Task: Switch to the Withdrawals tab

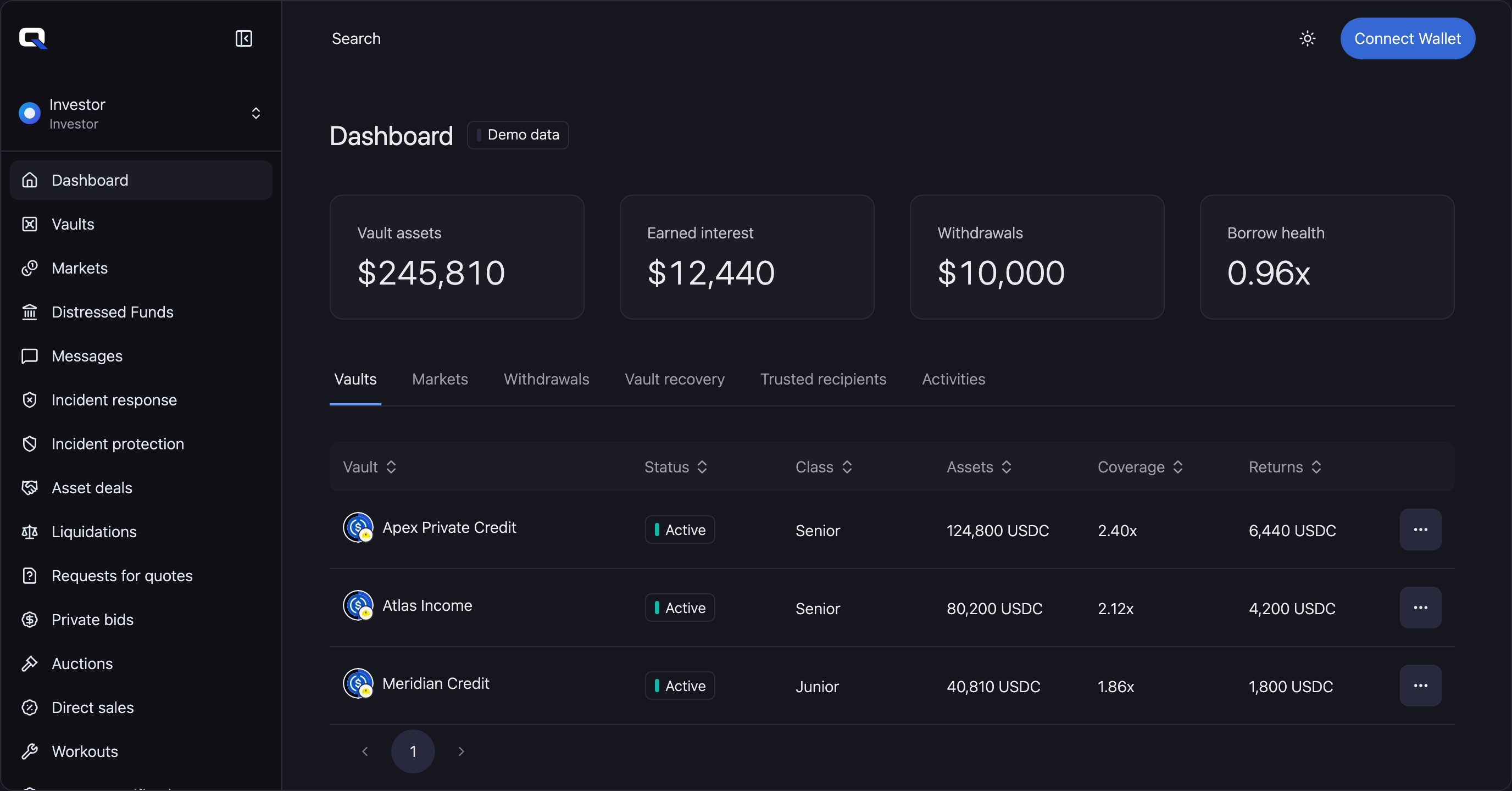Action: click(x=547, y=380)
